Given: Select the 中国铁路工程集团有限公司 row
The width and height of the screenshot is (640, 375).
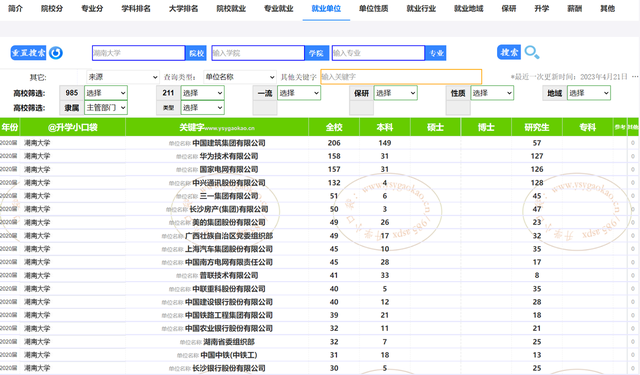Looking at the screenshot, I should click(x=320, y=315).
